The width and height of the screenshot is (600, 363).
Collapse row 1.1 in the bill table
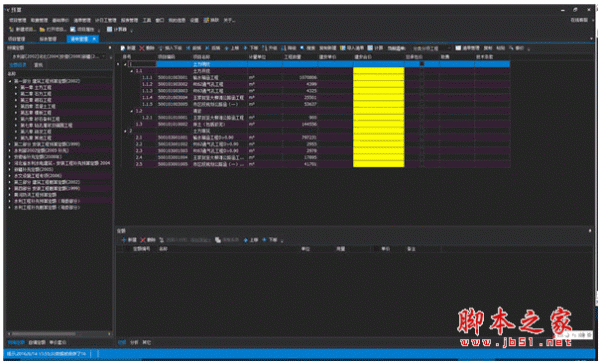(x=132, y=71)
